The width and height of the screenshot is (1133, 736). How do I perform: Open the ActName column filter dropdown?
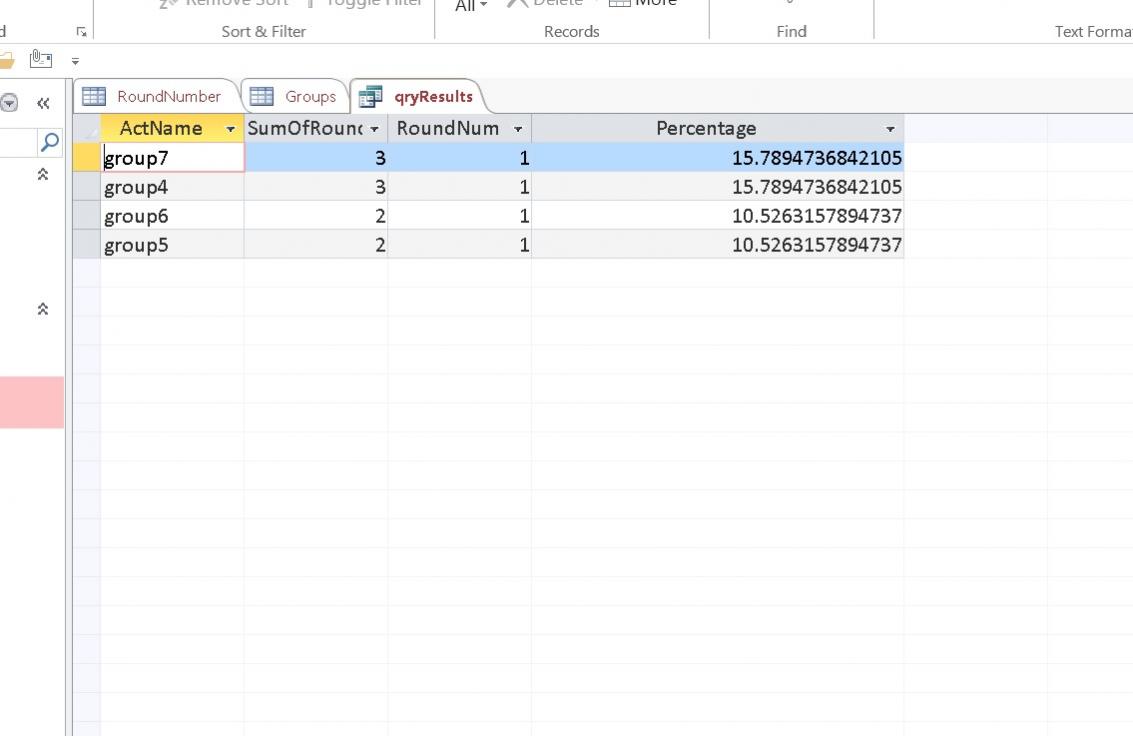click(x=231, y=129)
